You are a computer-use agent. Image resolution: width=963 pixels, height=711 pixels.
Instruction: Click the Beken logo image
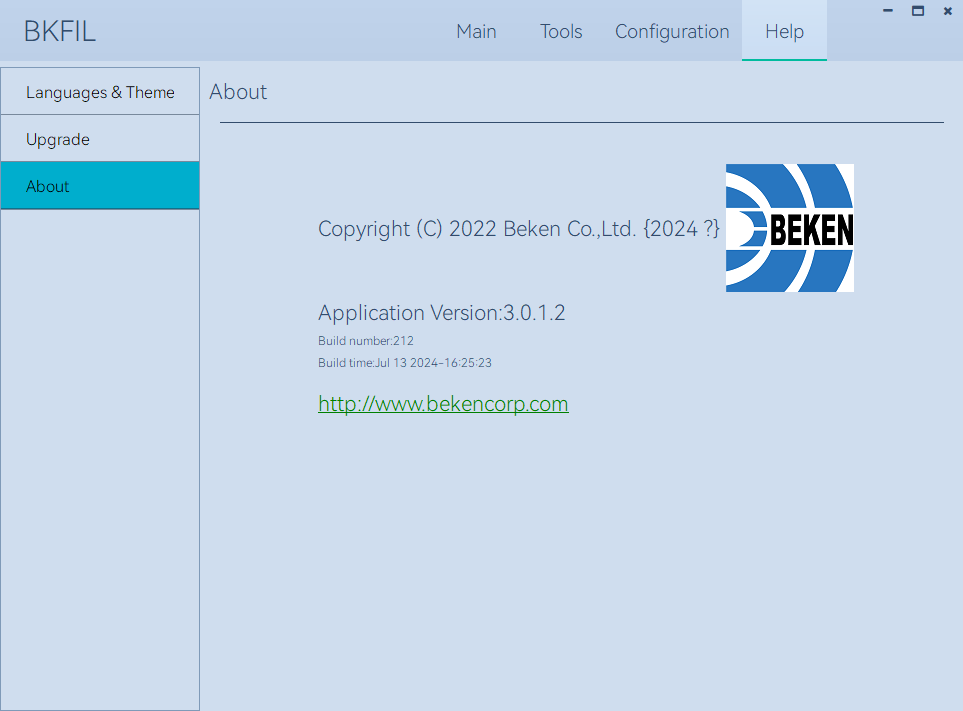tap(789, 228)
